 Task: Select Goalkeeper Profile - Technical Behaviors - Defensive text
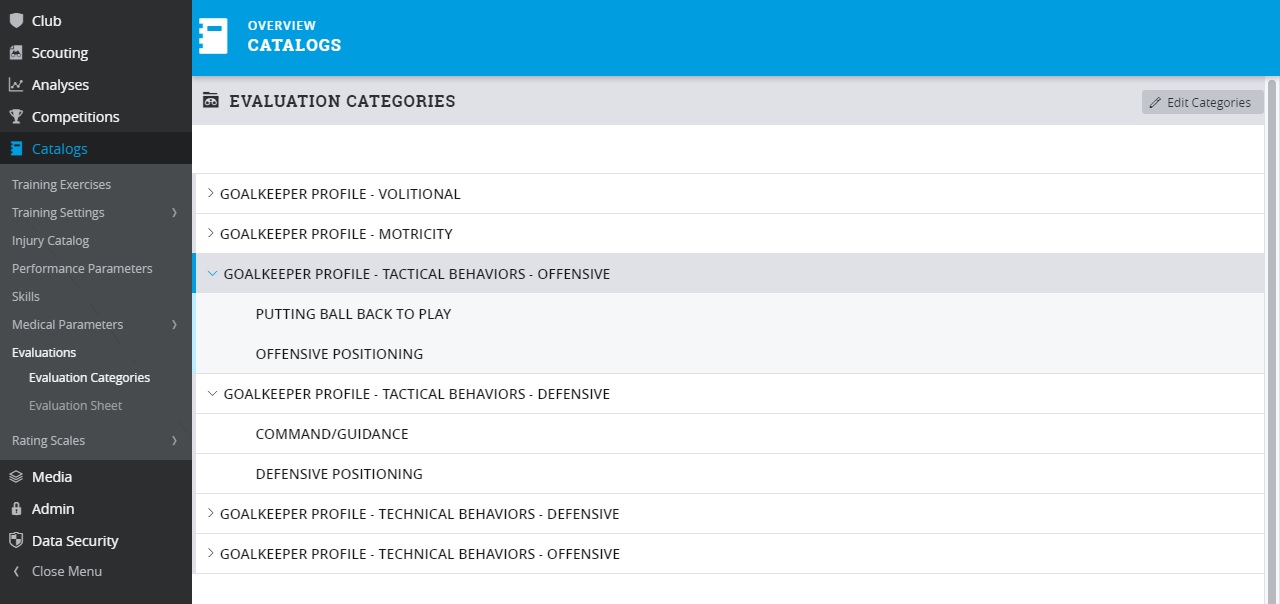[420, 514]
